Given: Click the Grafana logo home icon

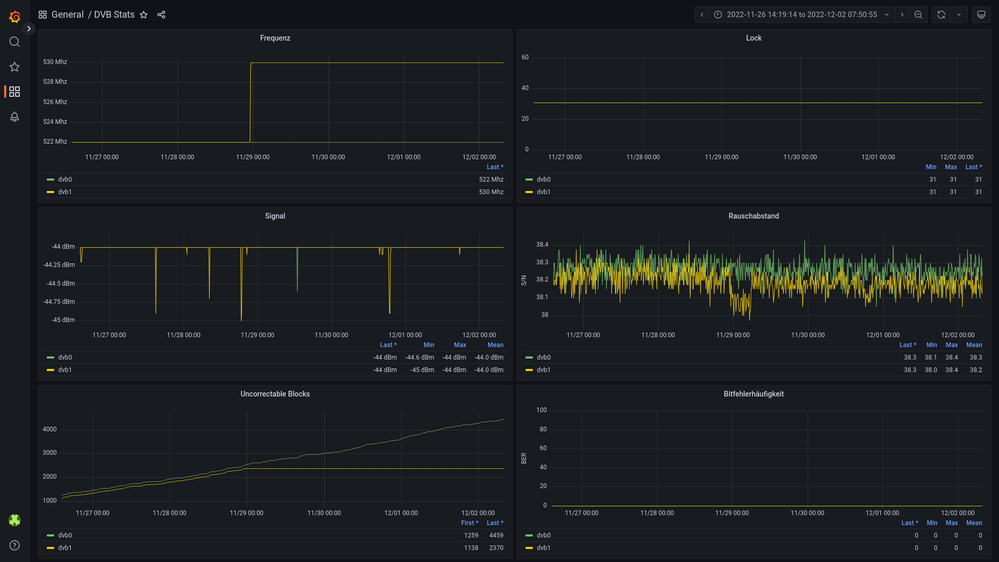Looking at the screenshot, I should (x=14, y=15).
